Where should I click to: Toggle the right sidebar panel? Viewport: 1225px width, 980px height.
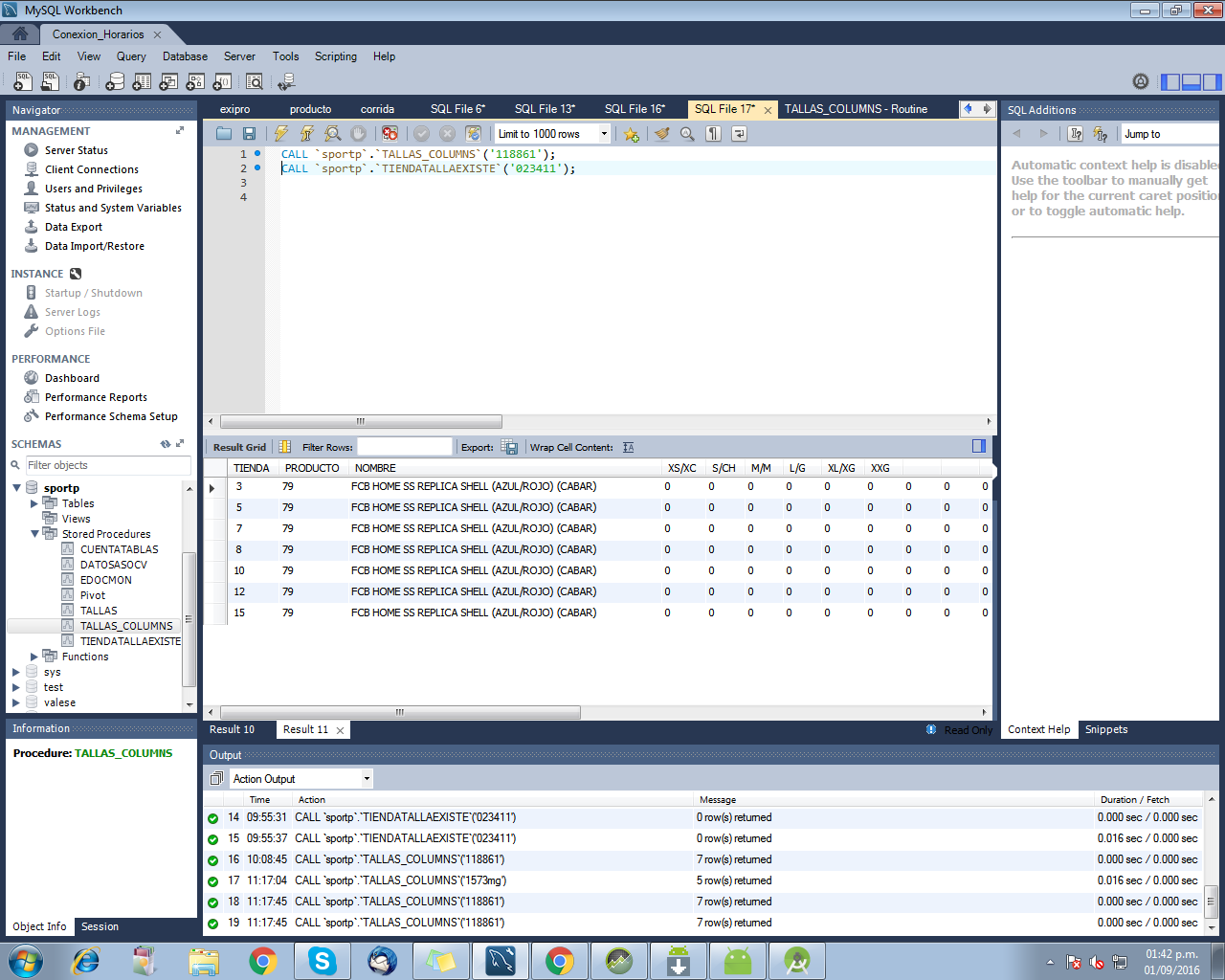coord(1213,82)
